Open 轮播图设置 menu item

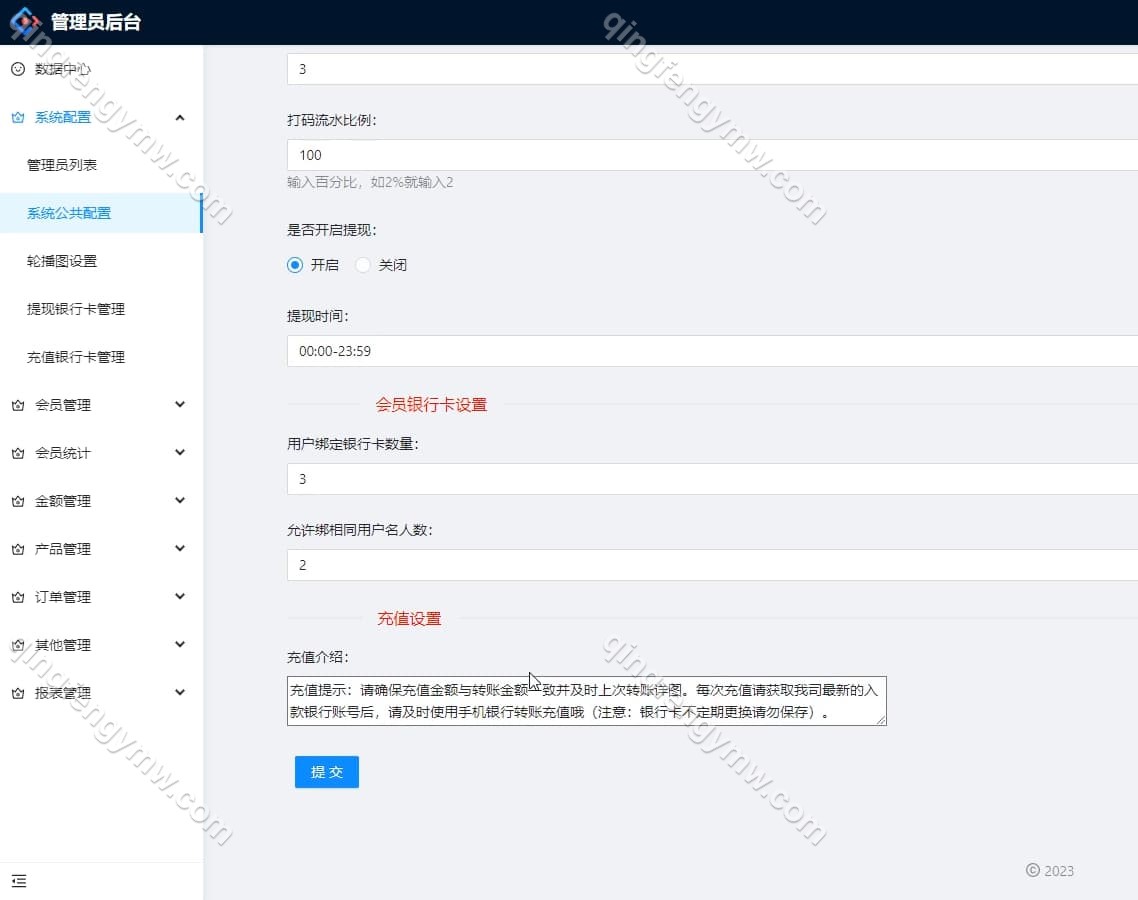(62, 261)
